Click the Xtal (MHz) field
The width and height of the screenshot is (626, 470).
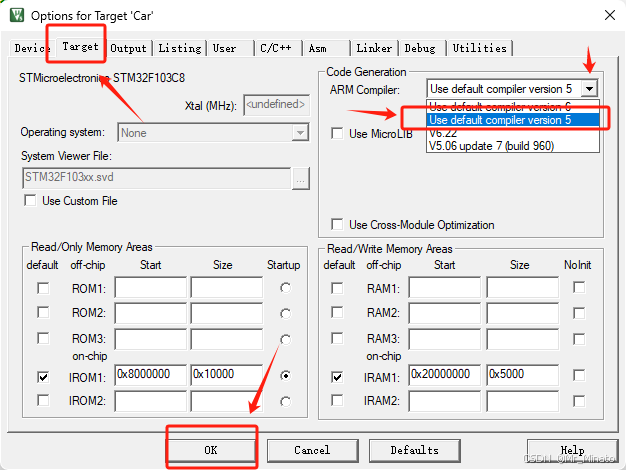[276, 105]
